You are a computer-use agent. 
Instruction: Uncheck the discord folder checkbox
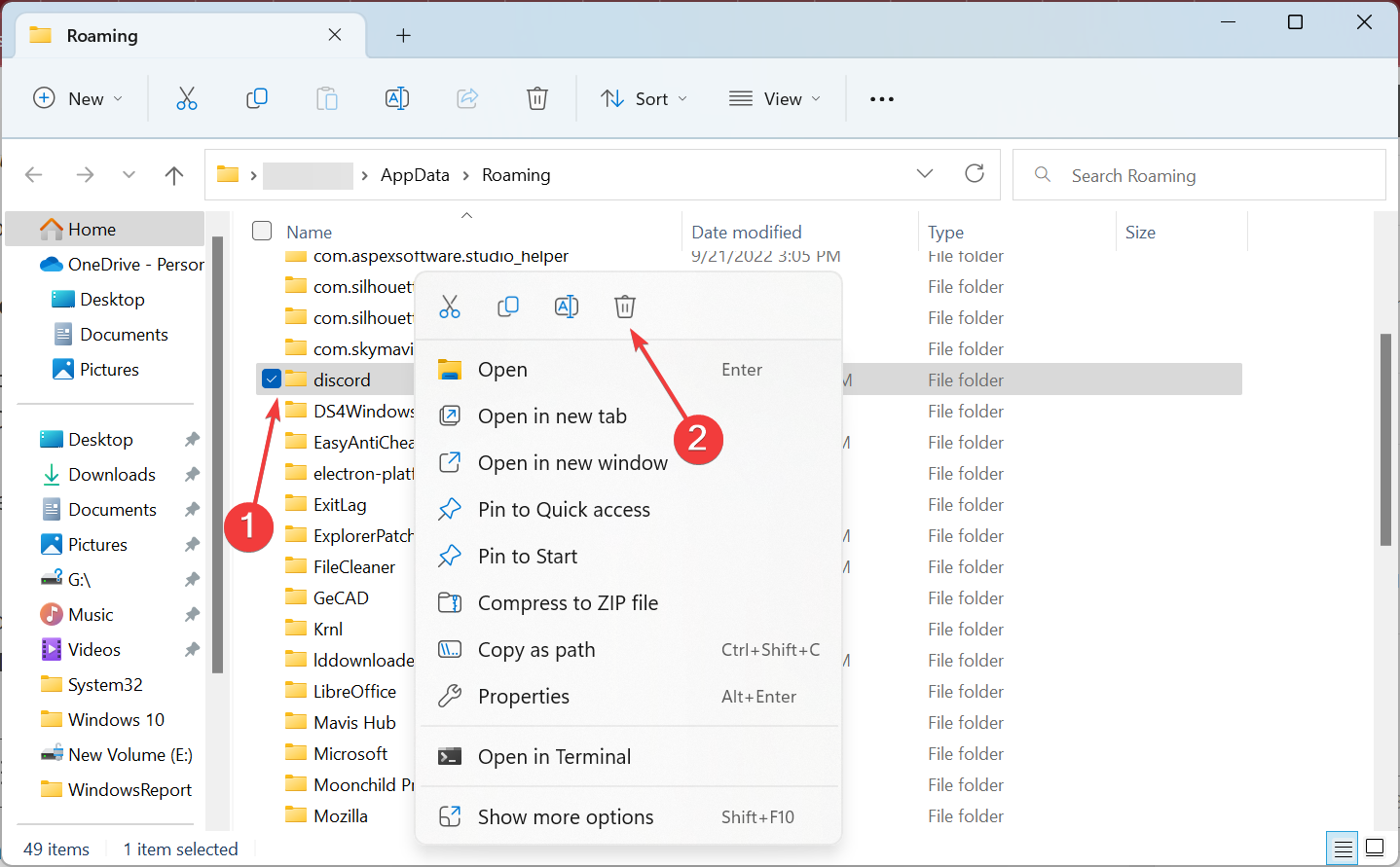(272, 379)
